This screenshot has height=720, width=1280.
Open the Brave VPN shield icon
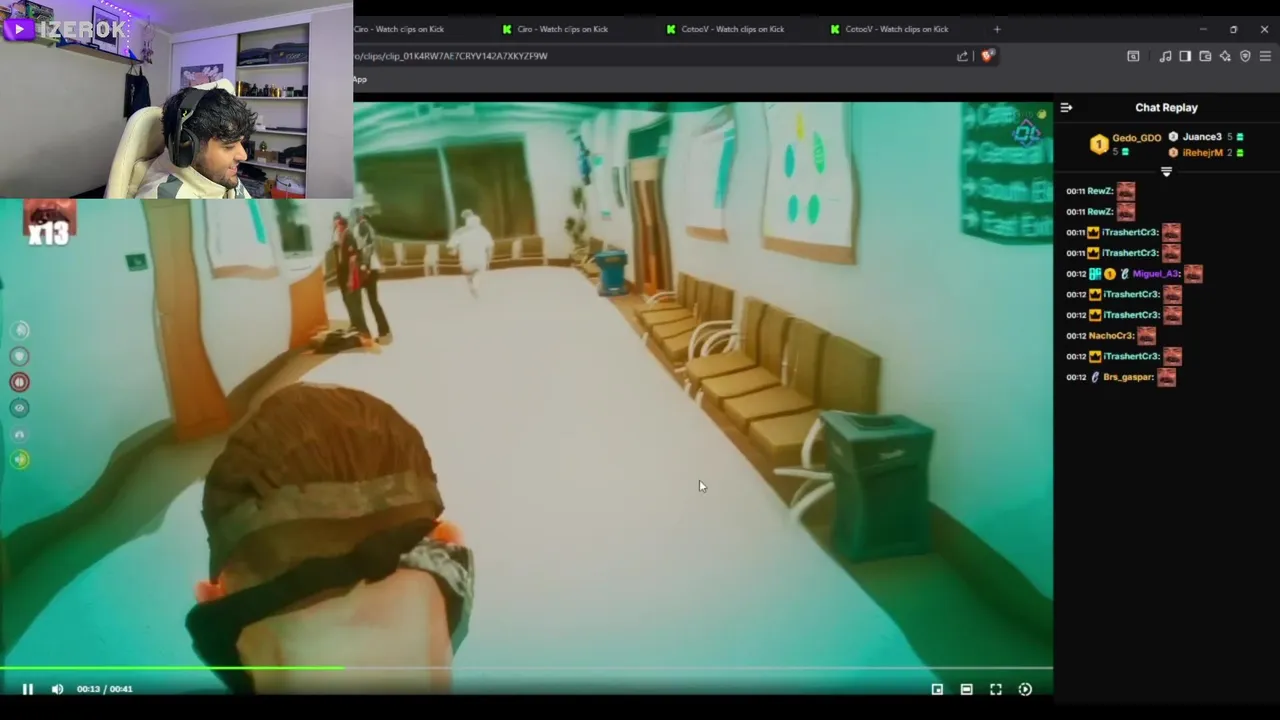(1245, 56)
